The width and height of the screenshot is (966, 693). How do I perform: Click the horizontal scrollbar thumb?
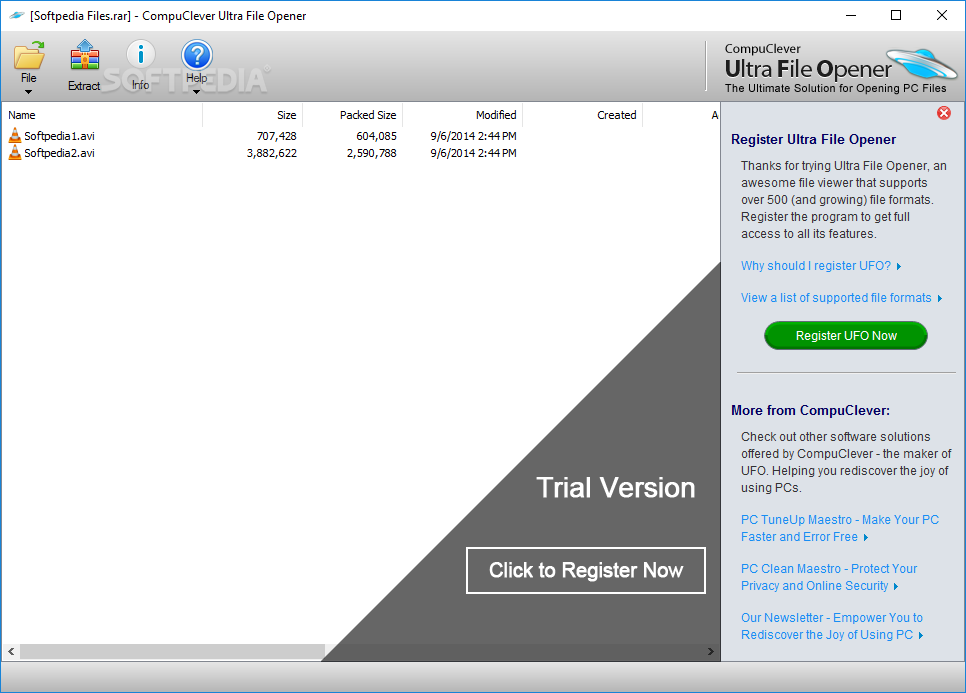pos(172,651)
